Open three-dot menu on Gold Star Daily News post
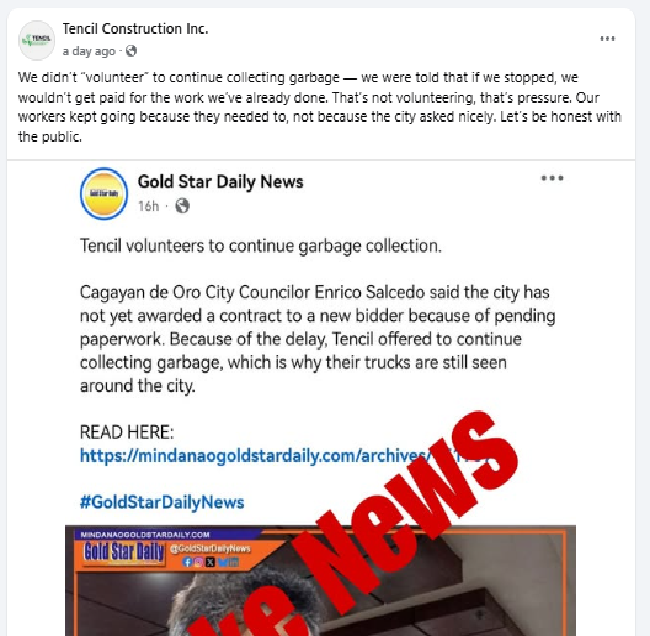This screenshot has width=650, height=636. [552, 178]
